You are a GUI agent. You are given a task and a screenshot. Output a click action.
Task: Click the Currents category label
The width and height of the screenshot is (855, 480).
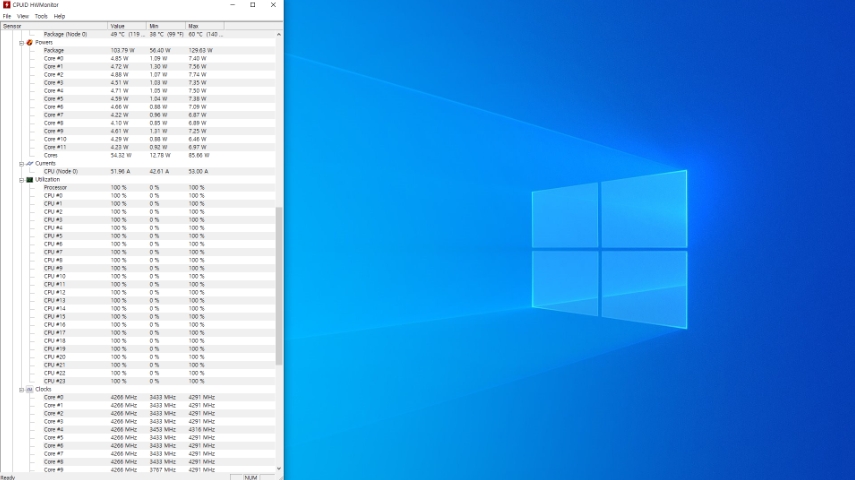(x=45, y=164)
